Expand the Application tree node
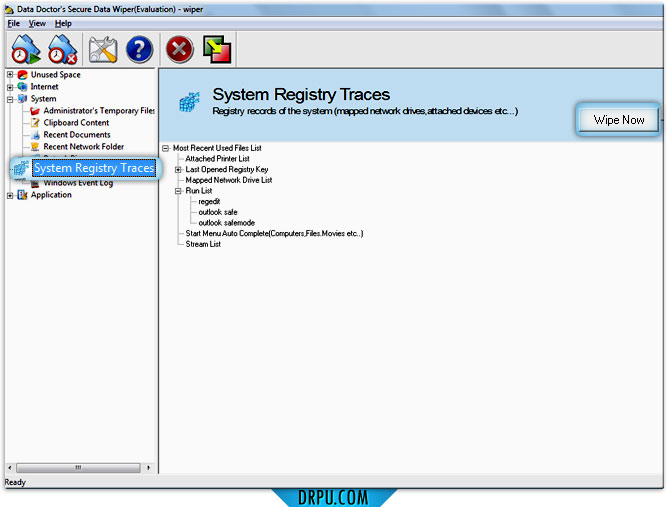Screen dimensions: 667x507 pos(10,195)
